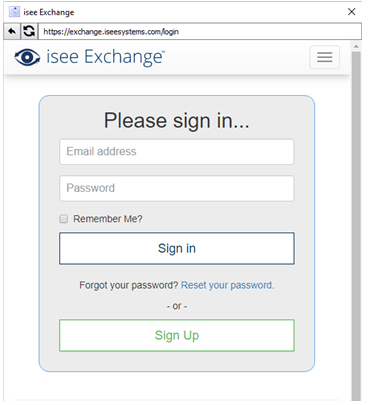Click the window's app icon in title bar
Screen dimensions: 372x405
(14, 12)
